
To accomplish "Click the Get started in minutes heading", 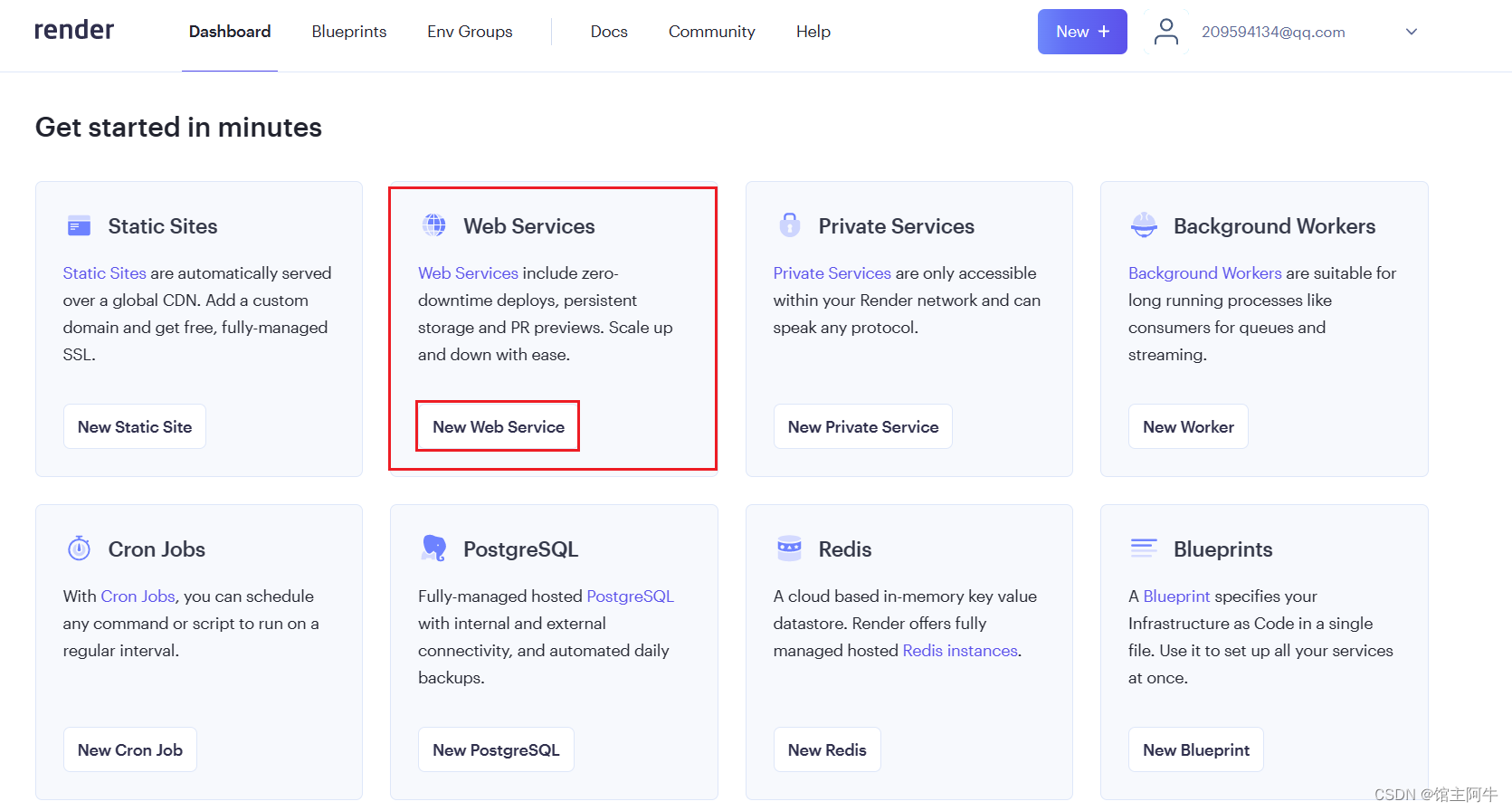I will [178, 127].
